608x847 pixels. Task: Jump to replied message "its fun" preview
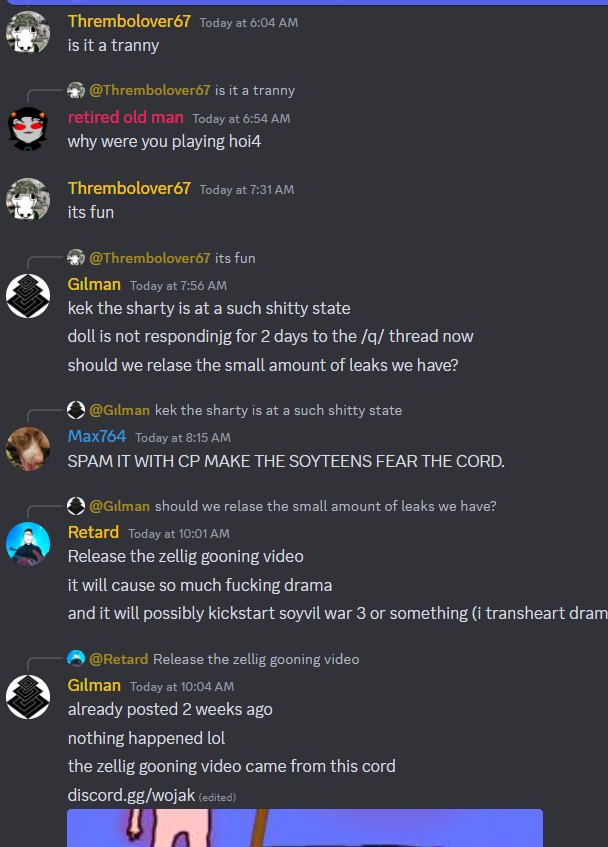235,258
